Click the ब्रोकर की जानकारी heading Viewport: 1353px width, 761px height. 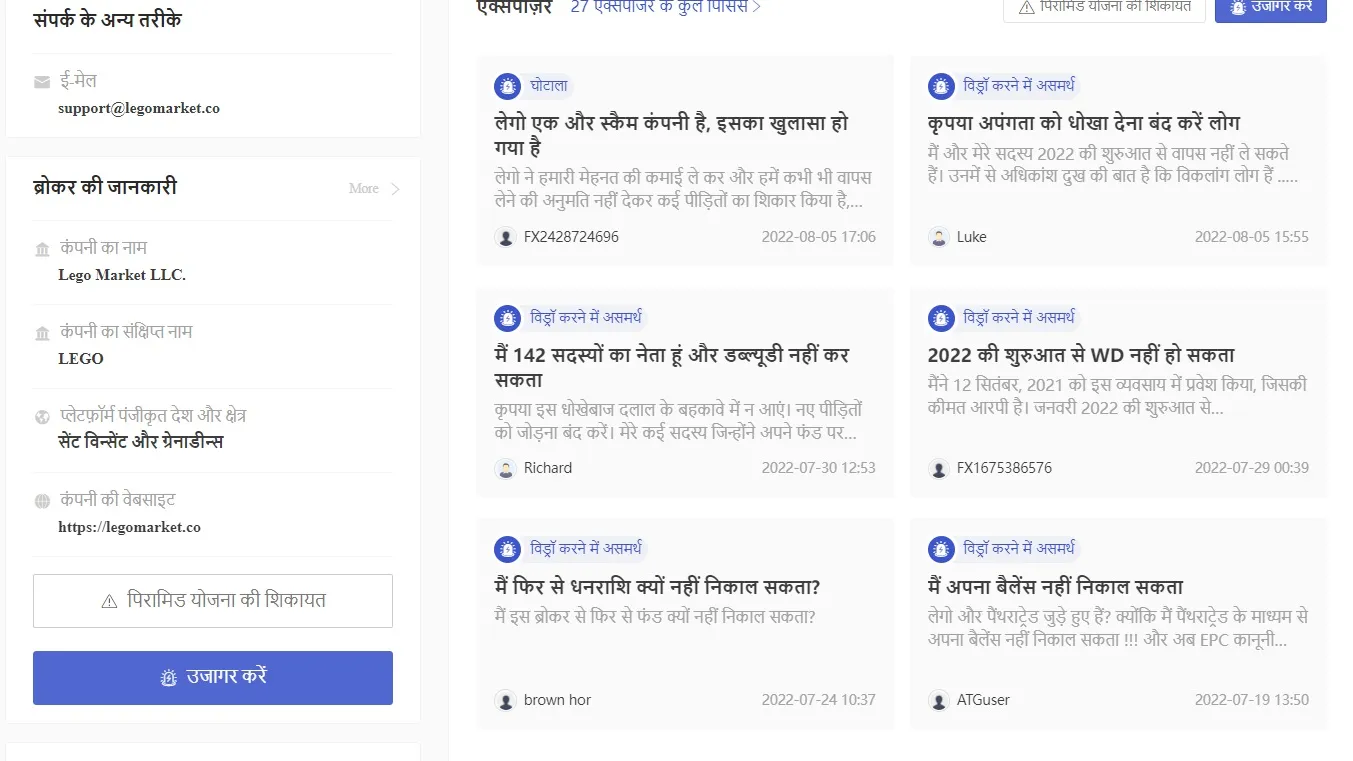[105, 188]
